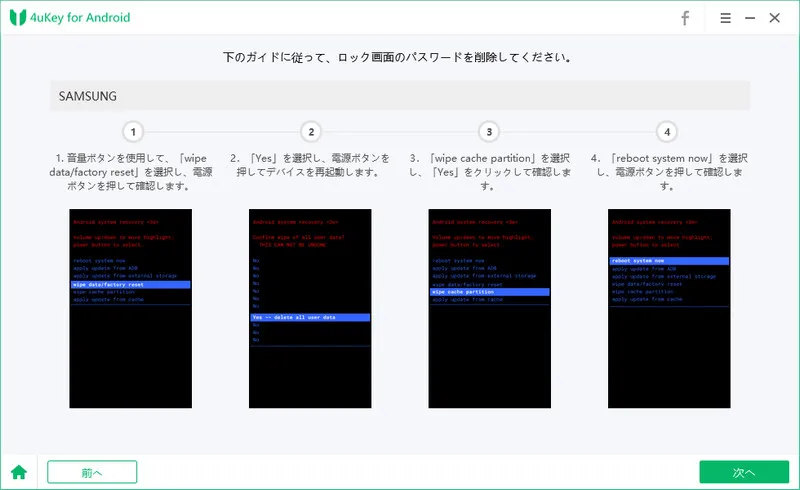Viewport: 800px width, 490px height.
Task: Select step 4 circle indicator
Action: [x=667, y=132]
